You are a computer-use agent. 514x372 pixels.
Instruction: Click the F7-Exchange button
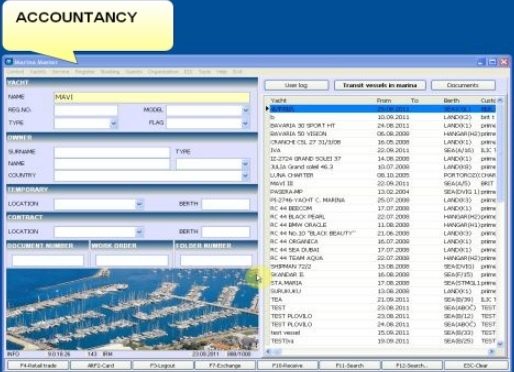[x=225, y=365]
